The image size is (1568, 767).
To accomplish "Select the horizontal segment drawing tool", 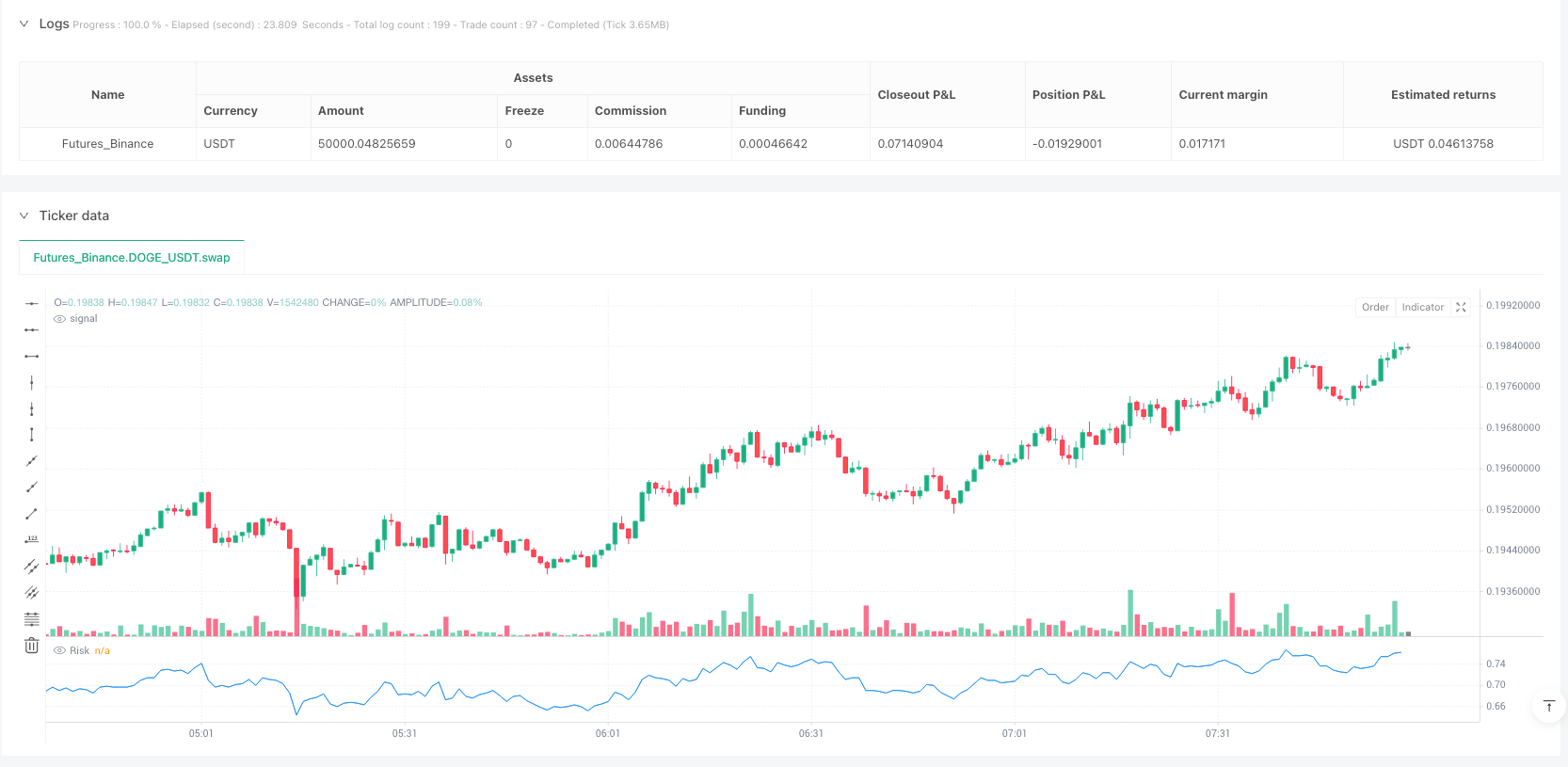I will pos(31,356).
